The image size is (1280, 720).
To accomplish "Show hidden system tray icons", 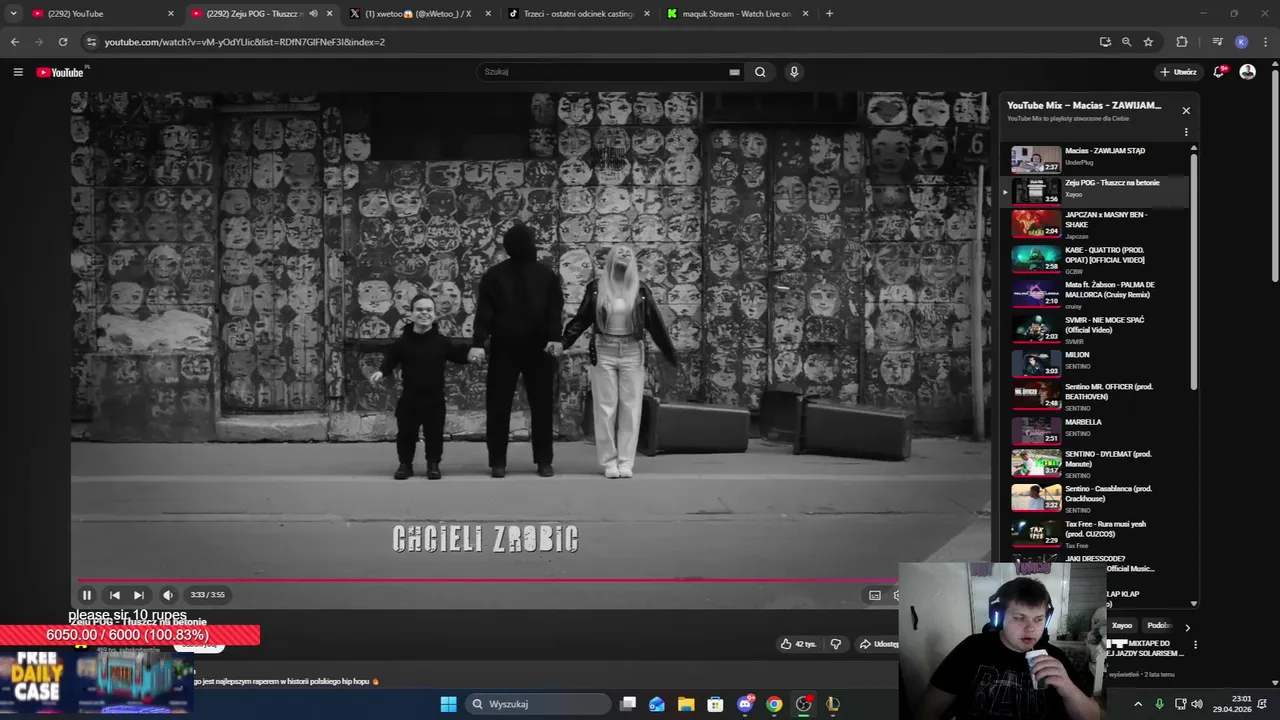I will tap(1138, 704).
